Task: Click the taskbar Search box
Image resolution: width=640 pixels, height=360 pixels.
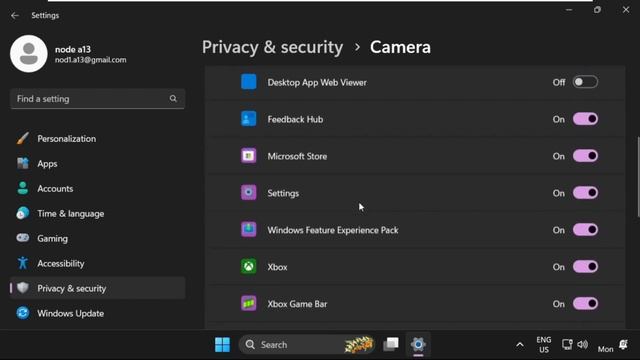Action: click(x=307, y=344)
